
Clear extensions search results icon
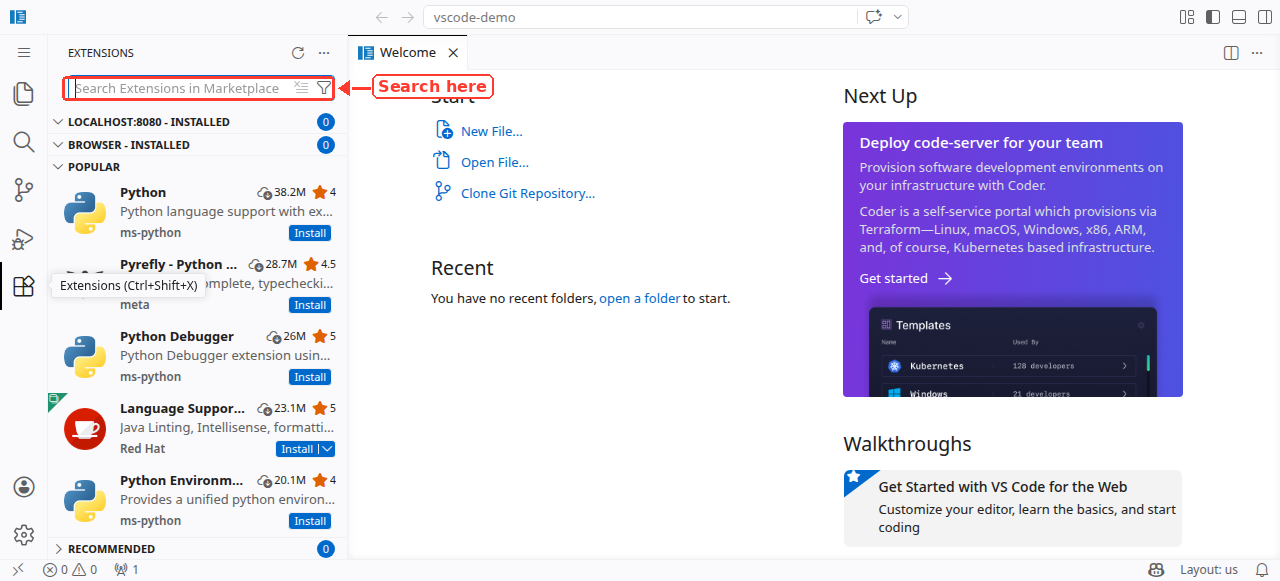pos(301,88)
